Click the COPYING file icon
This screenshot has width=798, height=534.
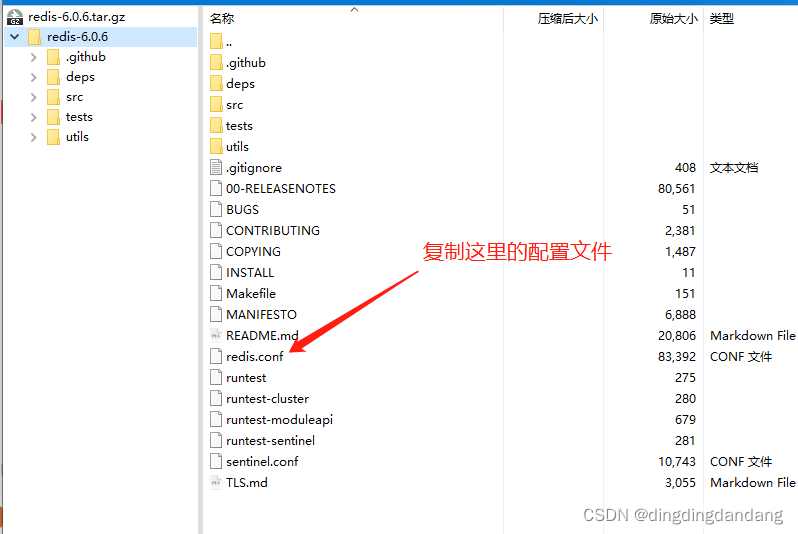(216, 251)
